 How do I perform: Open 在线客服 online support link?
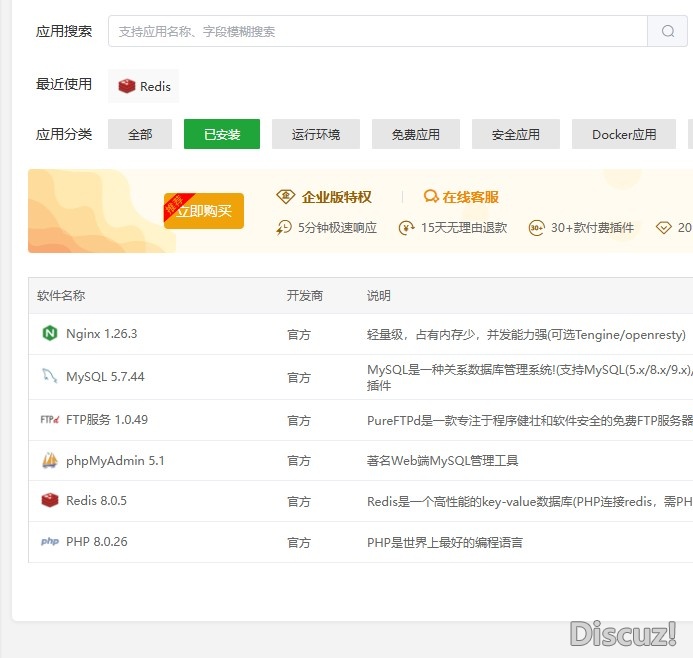(x=470, y=197)
